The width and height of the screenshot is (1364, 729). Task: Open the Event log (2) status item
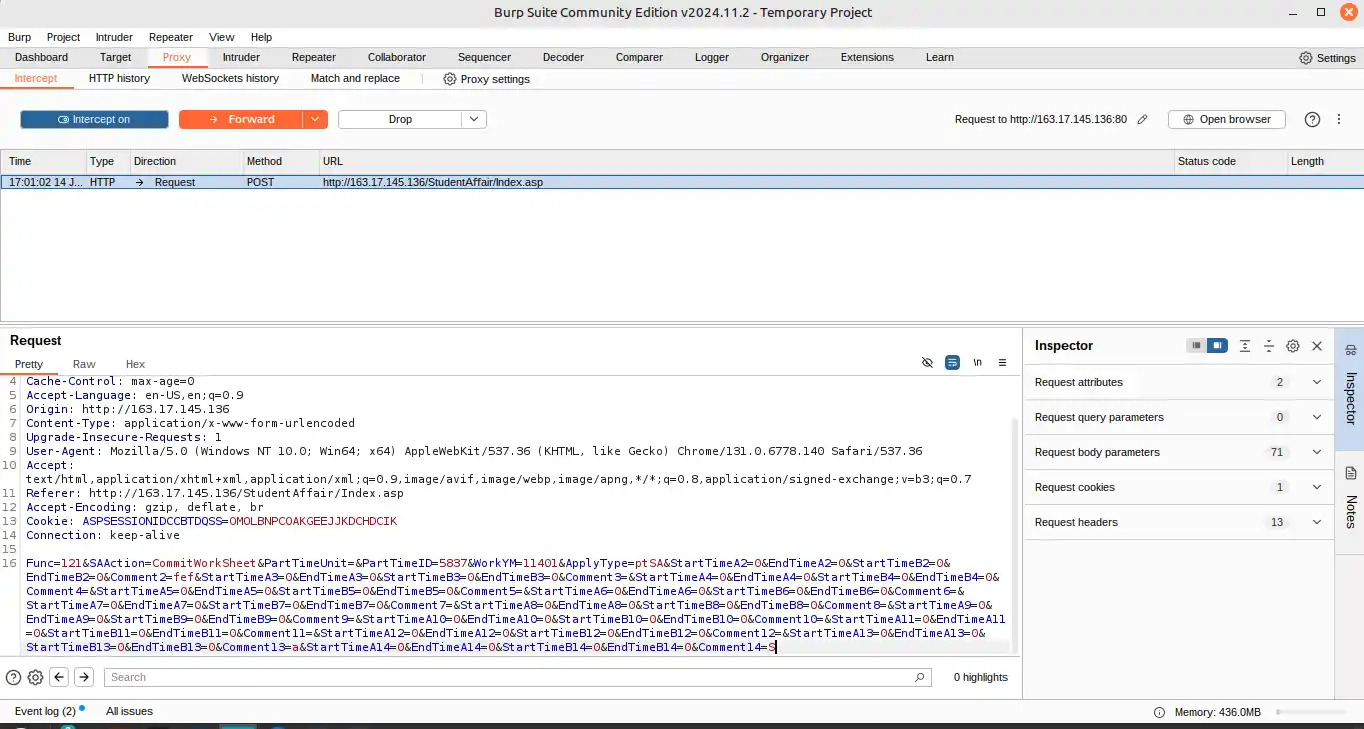tap(47, 711)
